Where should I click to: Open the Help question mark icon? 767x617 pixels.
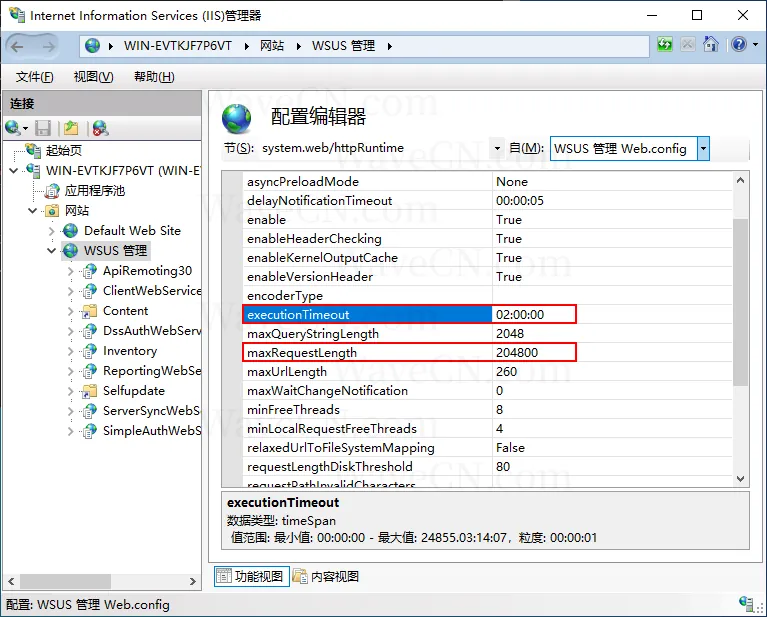739,45
